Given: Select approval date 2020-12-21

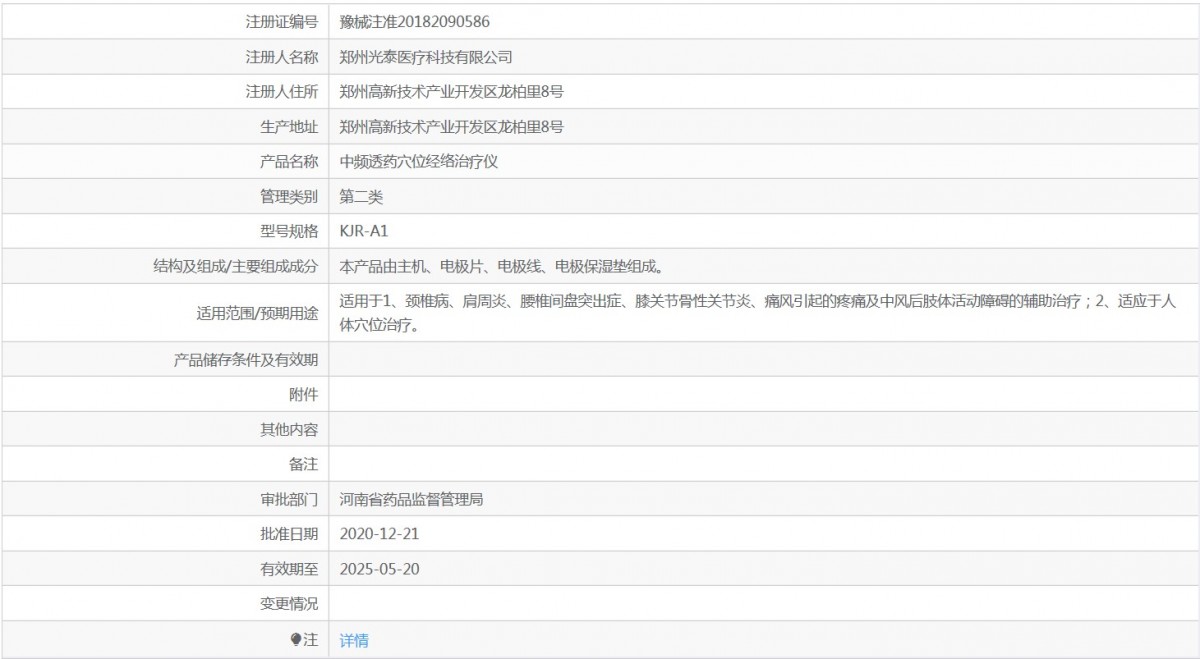Looking at the screenshot, I should coord(380,534).
